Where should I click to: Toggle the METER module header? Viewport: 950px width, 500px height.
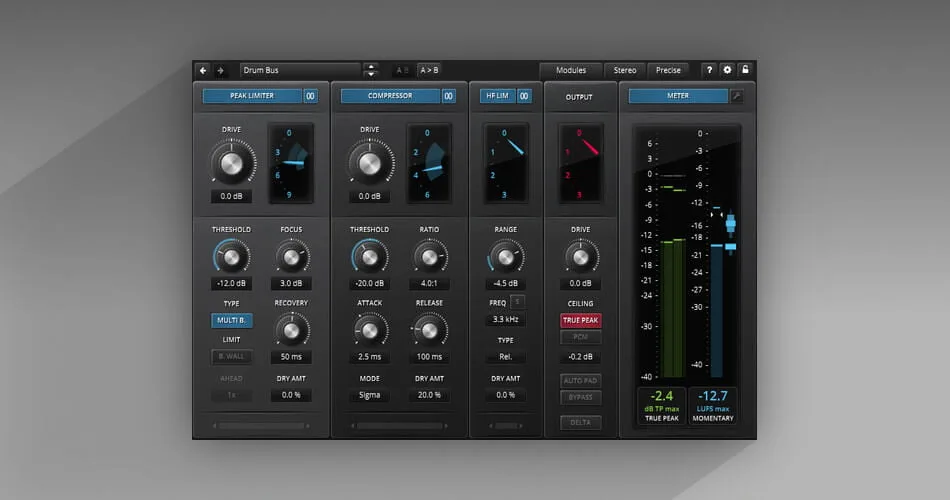678,96
